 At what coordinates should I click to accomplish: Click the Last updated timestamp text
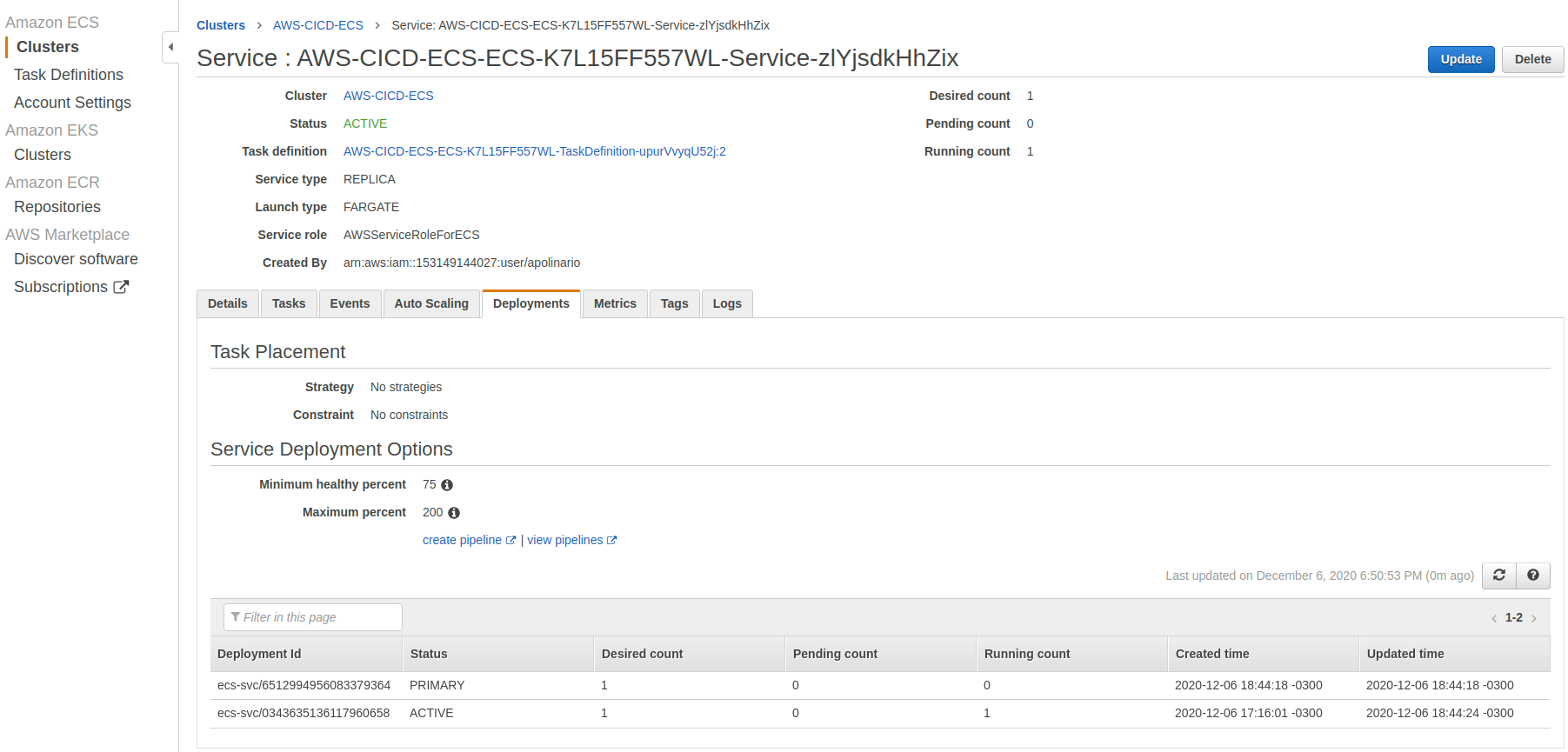tap(1320, 576)
